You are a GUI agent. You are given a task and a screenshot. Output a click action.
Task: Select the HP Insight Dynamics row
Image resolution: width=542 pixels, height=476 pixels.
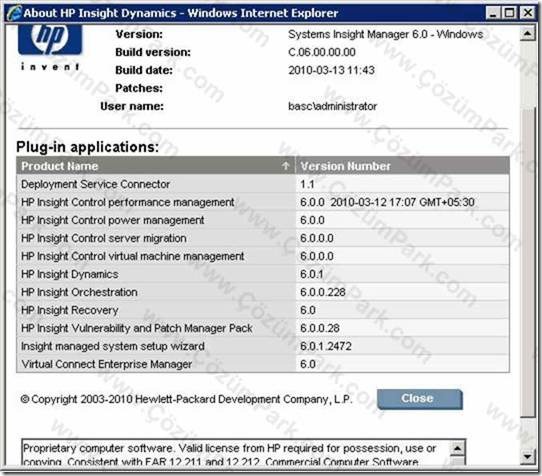pyautogui.click(x=263, y=274)
